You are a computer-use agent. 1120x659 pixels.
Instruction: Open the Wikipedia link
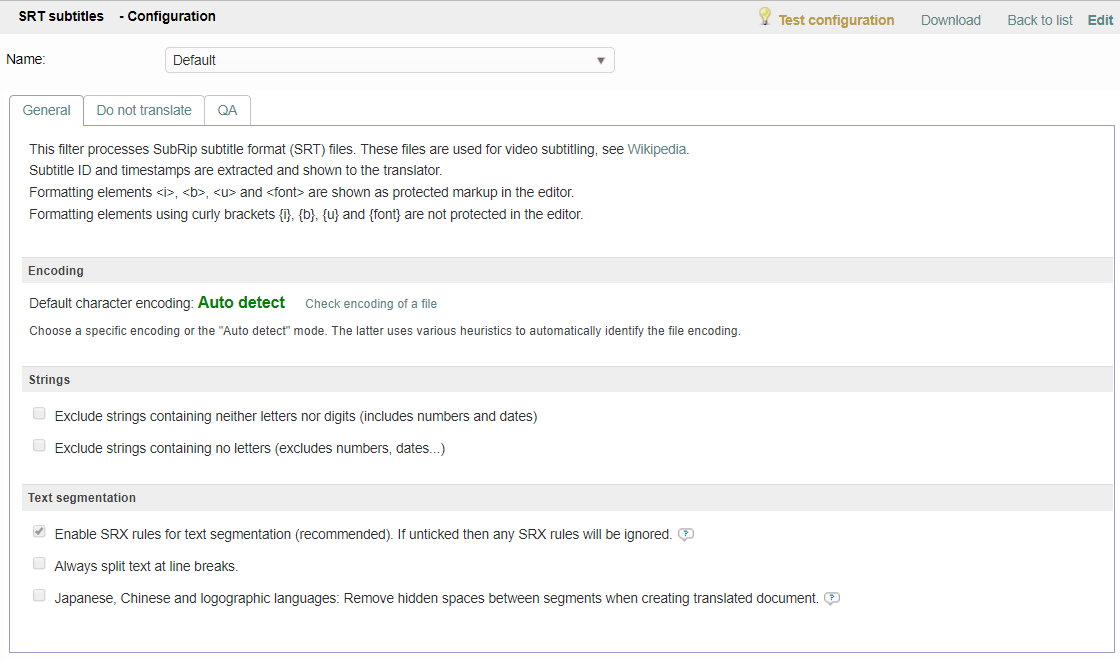click(x=656, y=149)
